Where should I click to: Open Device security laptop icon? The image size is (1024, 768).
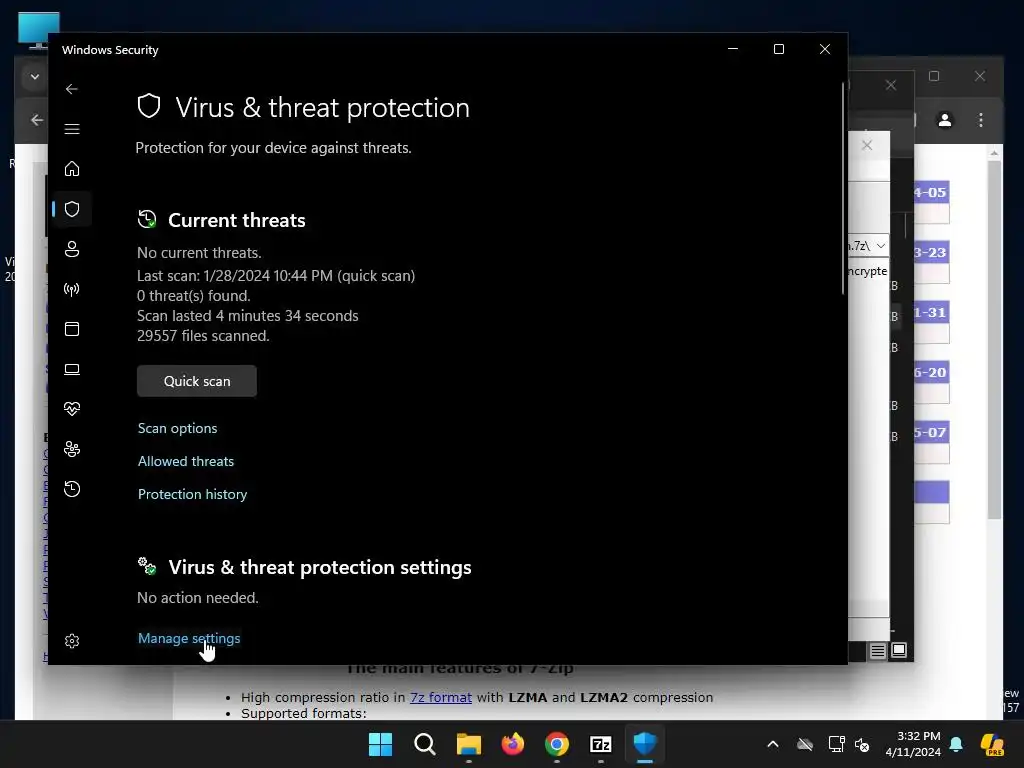(72, 369)
